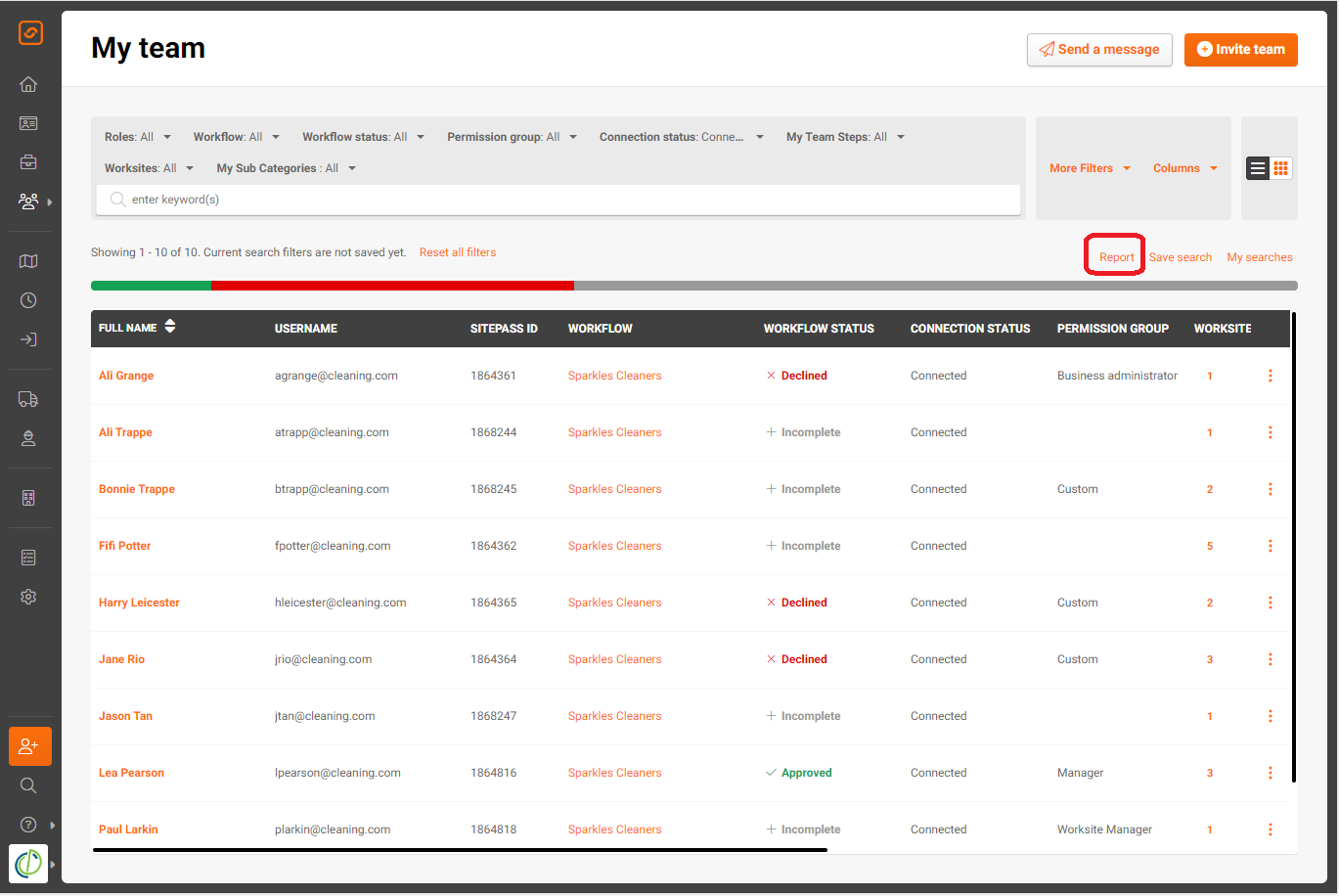This screenshot has width=1339, height=896.
Task: Open the clock history icon in sidebar
Action: tap(28, 300)
